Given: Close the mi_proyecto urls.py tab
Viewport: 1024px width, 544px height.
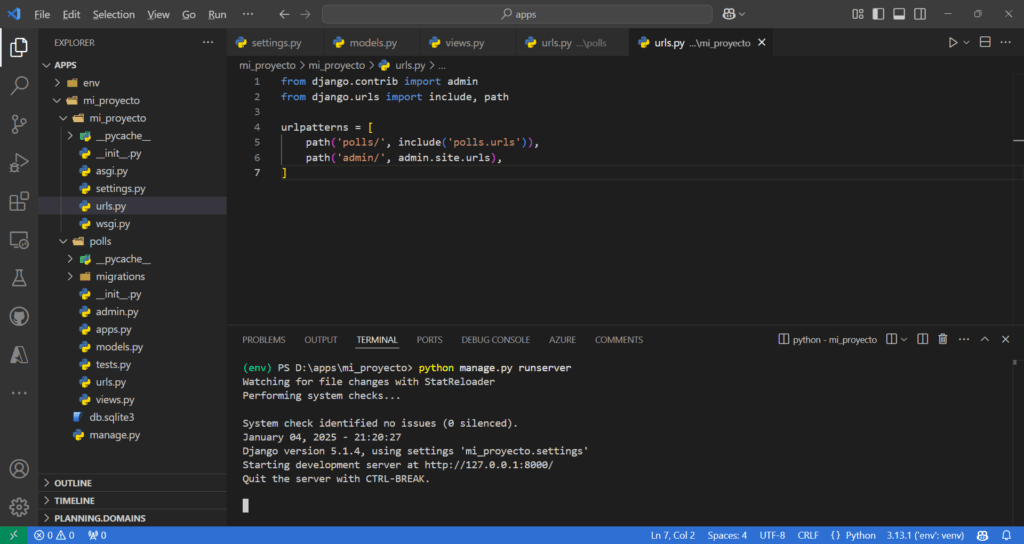Looking at the screenshot, I should [x=761, y=42].
